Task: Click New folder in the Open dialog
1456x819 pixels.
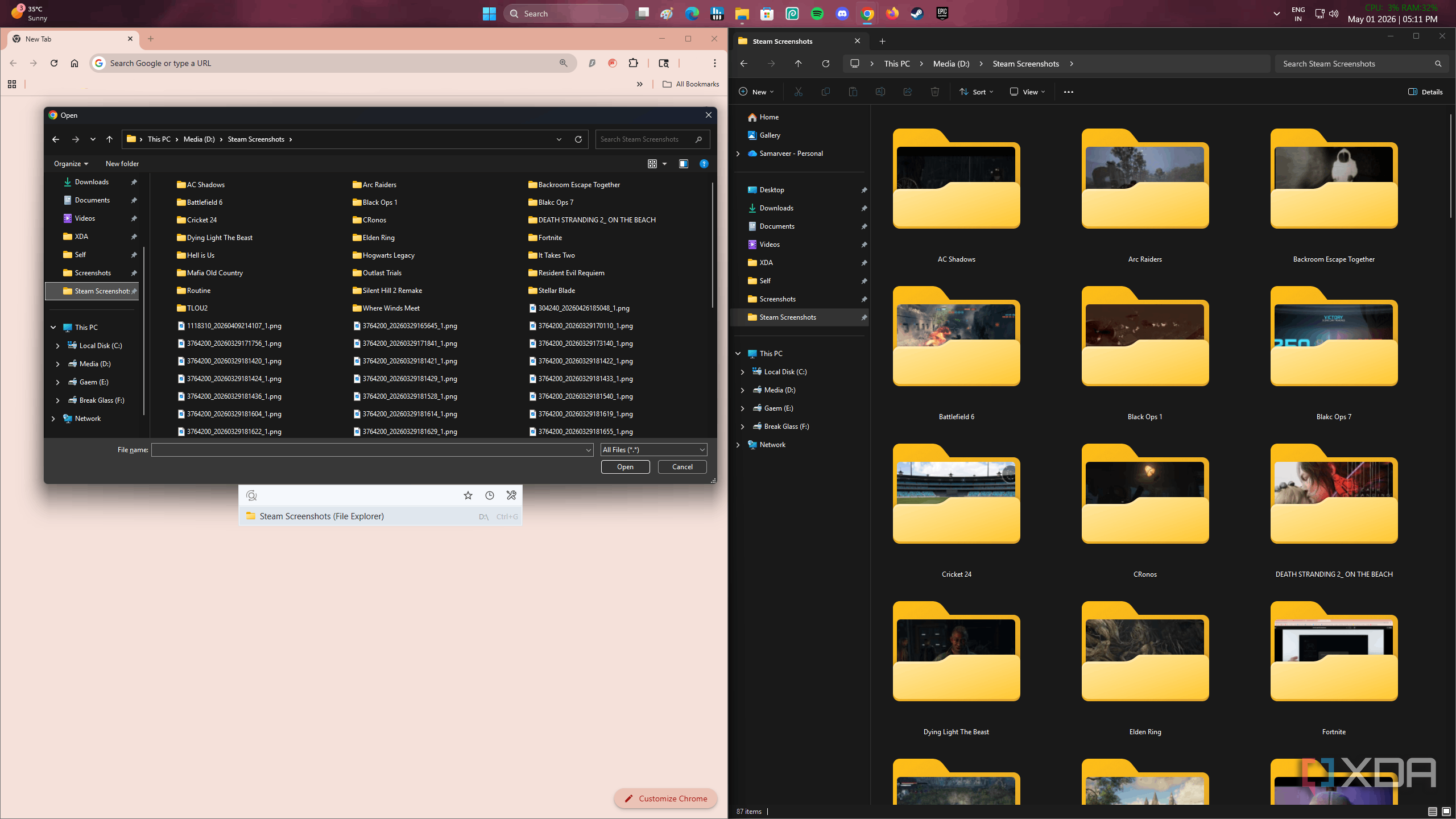Action: 122,164
